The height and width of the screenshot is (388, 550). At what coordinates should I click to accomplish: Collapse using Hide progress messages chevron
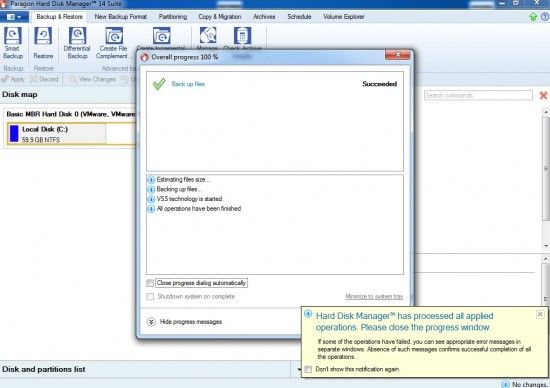151,322
